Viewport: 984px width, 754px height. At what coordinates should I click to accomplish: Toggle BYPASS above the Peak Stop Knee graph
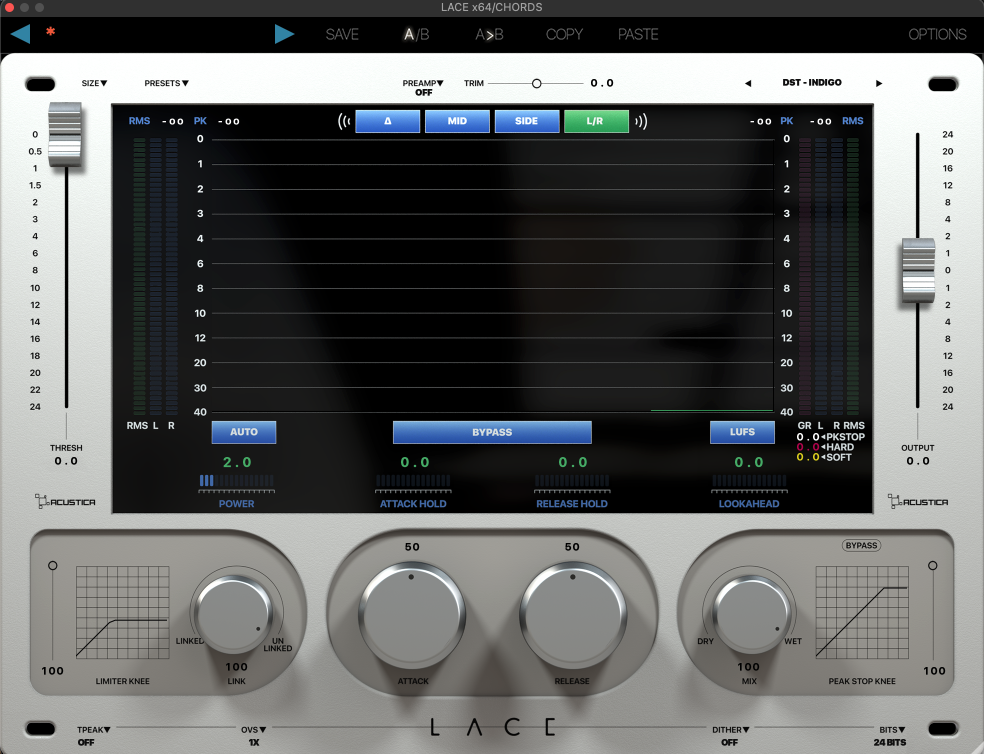[x=859, y=545]
